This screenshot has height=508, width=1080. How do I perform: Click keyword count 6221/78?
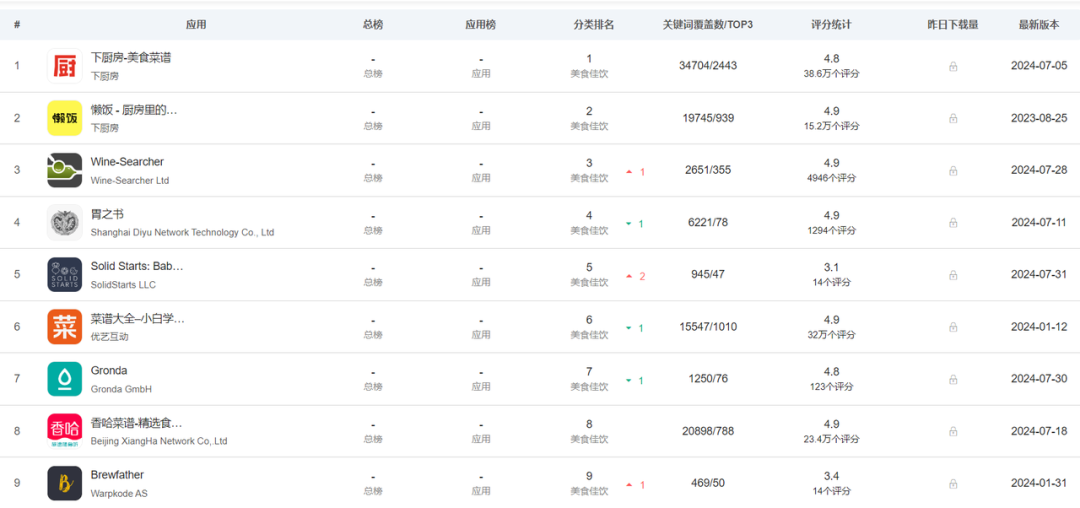[708, 222]
